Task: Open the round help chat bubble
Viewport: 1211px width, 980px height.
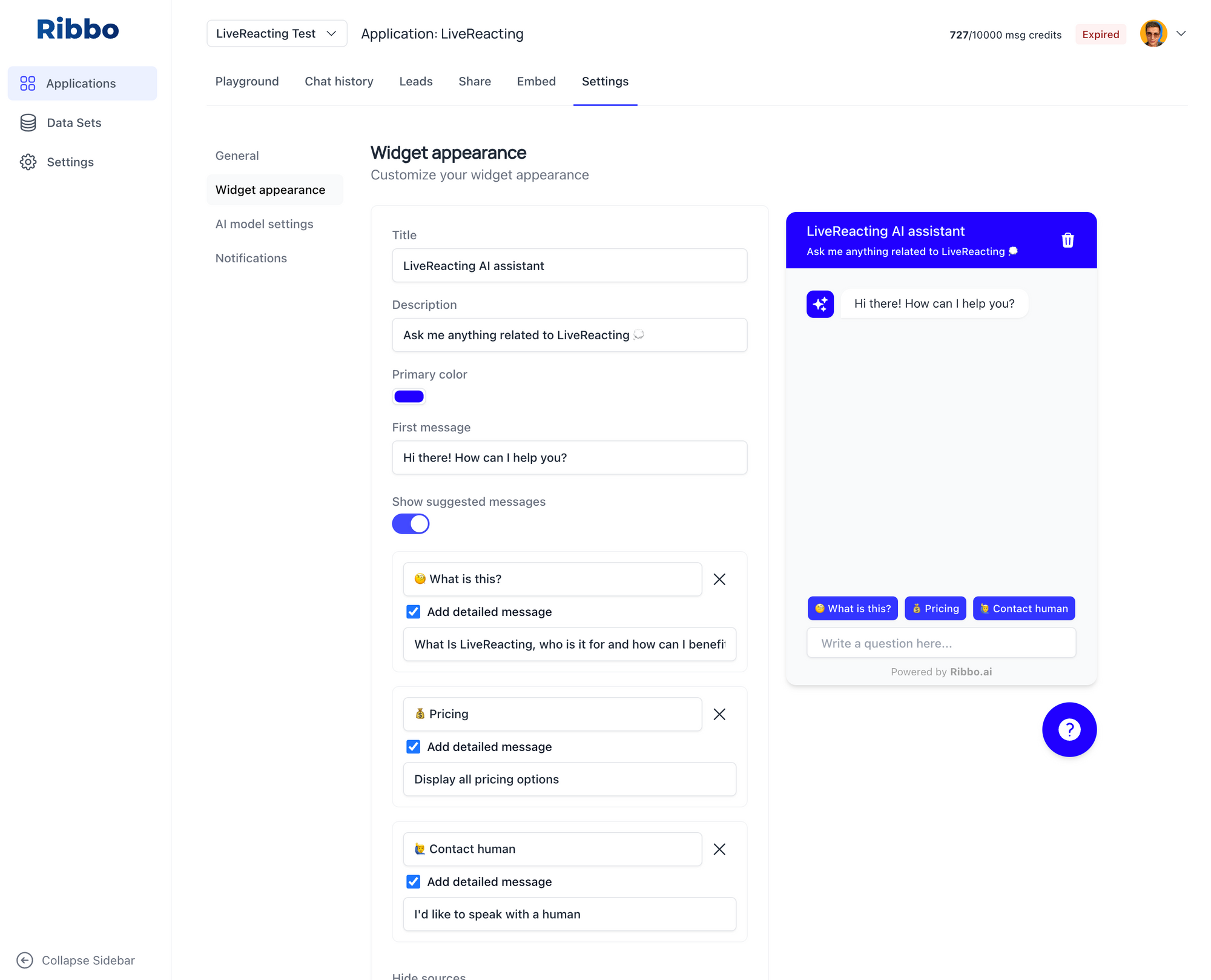Action: point(1069,729)
